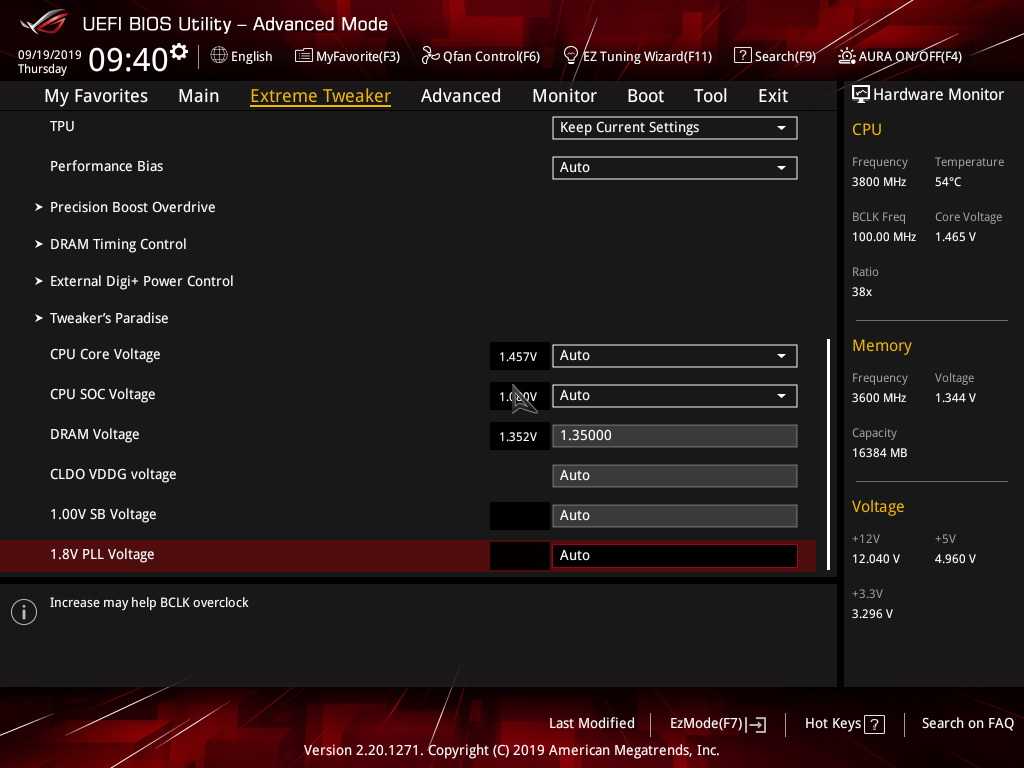1024x768 pixels.
Task: Click English language button
Action: click(x=251, y=56)
